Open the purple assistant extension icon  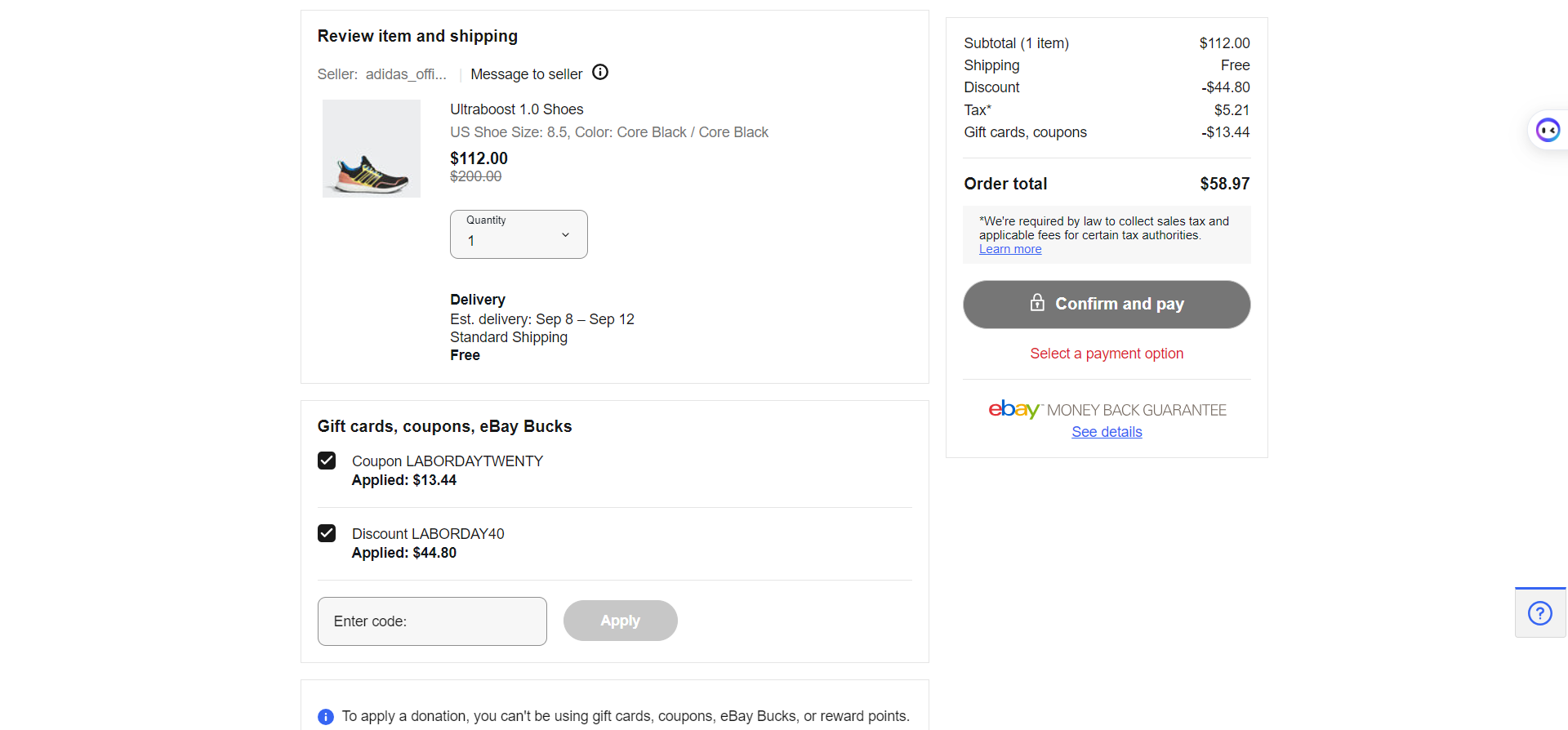coord(1548,130)
